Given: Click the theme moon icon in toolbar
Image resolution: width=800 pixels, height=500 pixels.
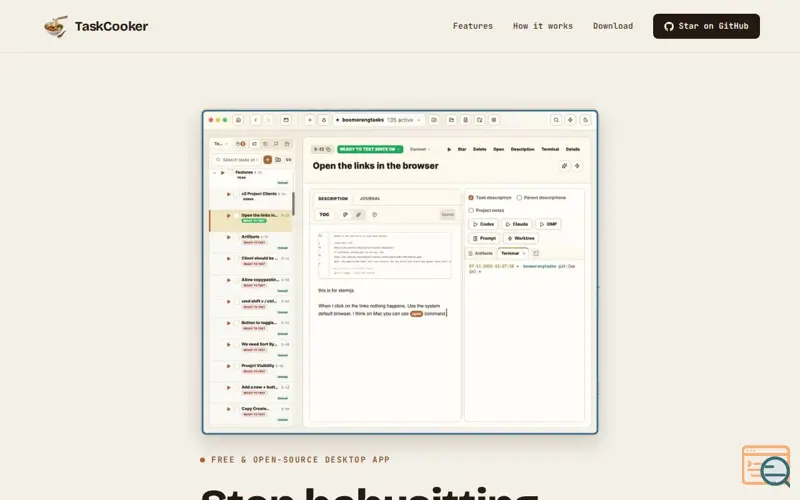Looking at the screenshot, I should point(585,120).
